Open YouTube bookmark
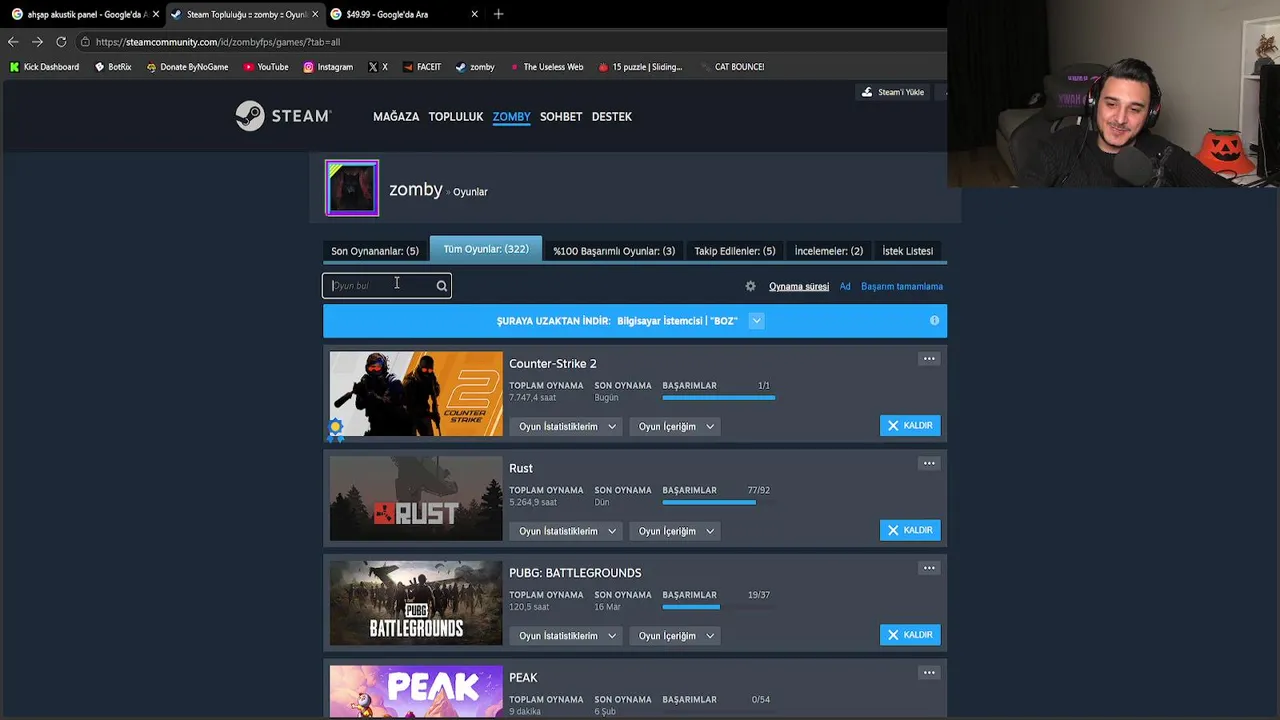This screenshot has width=1280, height=720. (266, 67)
